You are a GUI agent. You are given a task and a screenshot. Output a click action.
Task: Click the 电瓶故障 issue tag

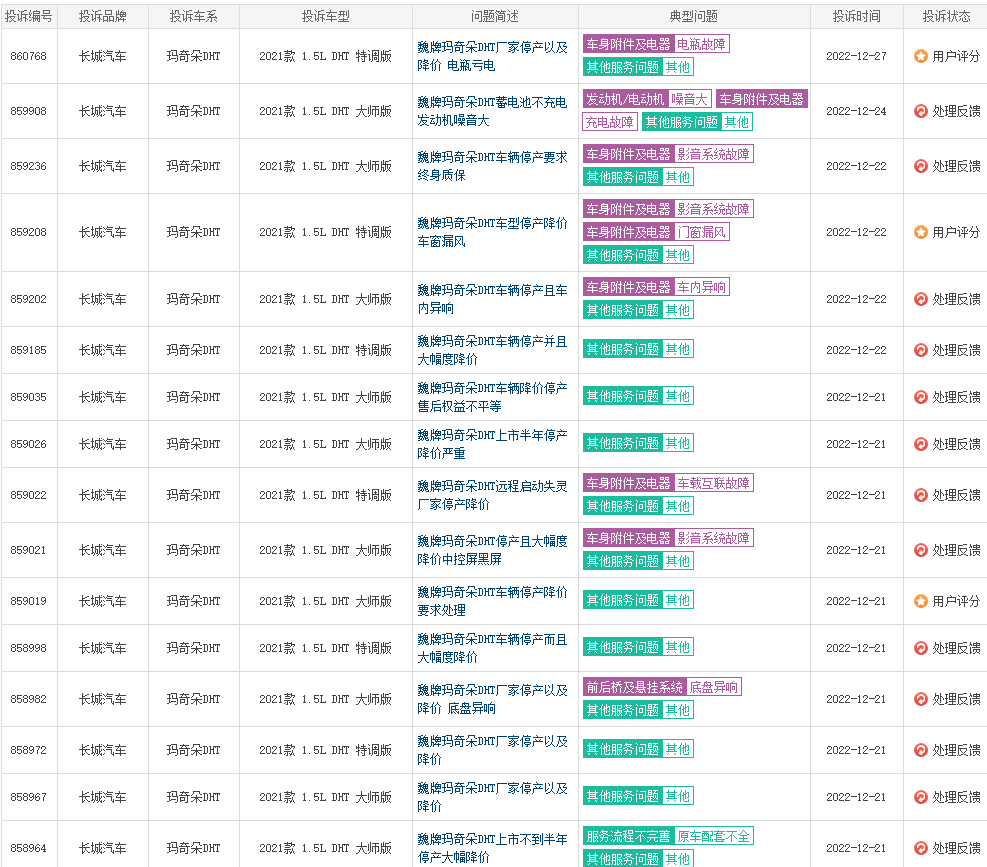click(702, 44)
